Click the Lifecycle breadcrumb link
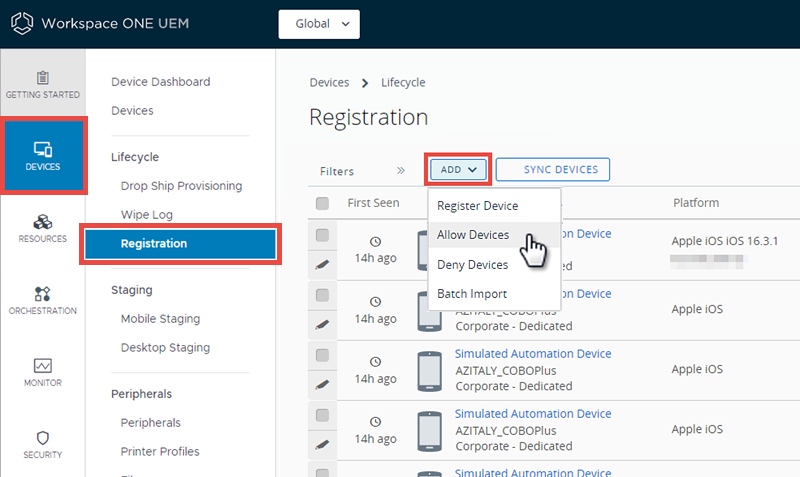The image size is (800, 477). pyautogui.click(x=403, y=83)
